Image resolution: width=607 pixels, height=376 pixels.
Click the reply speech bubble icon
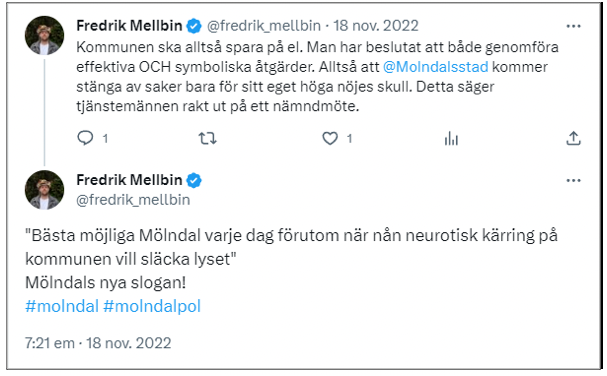tap(85, 138)
